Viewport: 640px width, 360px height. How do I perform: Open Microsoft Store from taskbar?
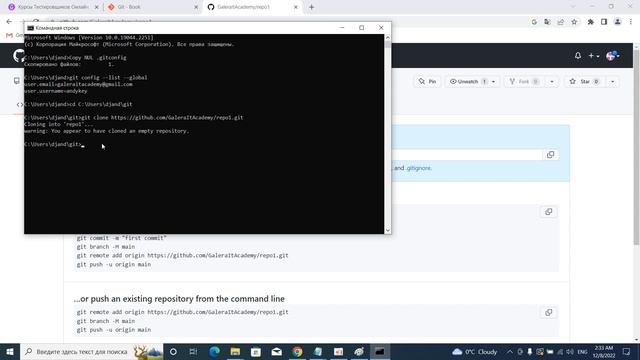point(256,351)
